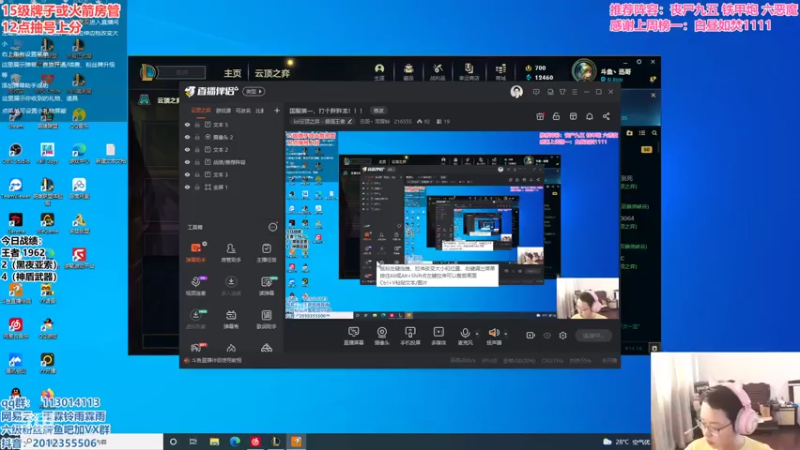Screen dimensions: 800x450
Task: Open the hamburger menu in the companion title bar
Action: (574, 92)
